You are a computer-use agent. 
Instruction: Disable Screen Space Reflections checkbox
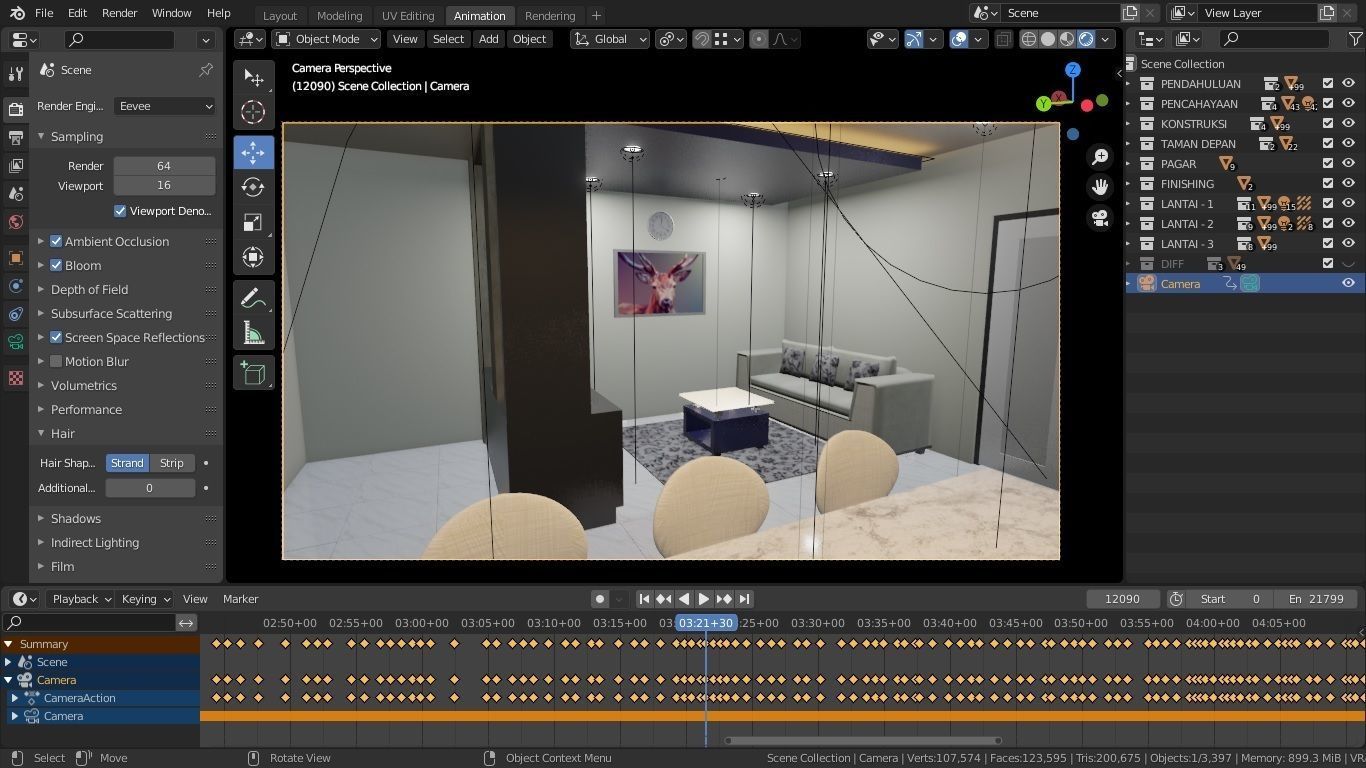point(57,337)
